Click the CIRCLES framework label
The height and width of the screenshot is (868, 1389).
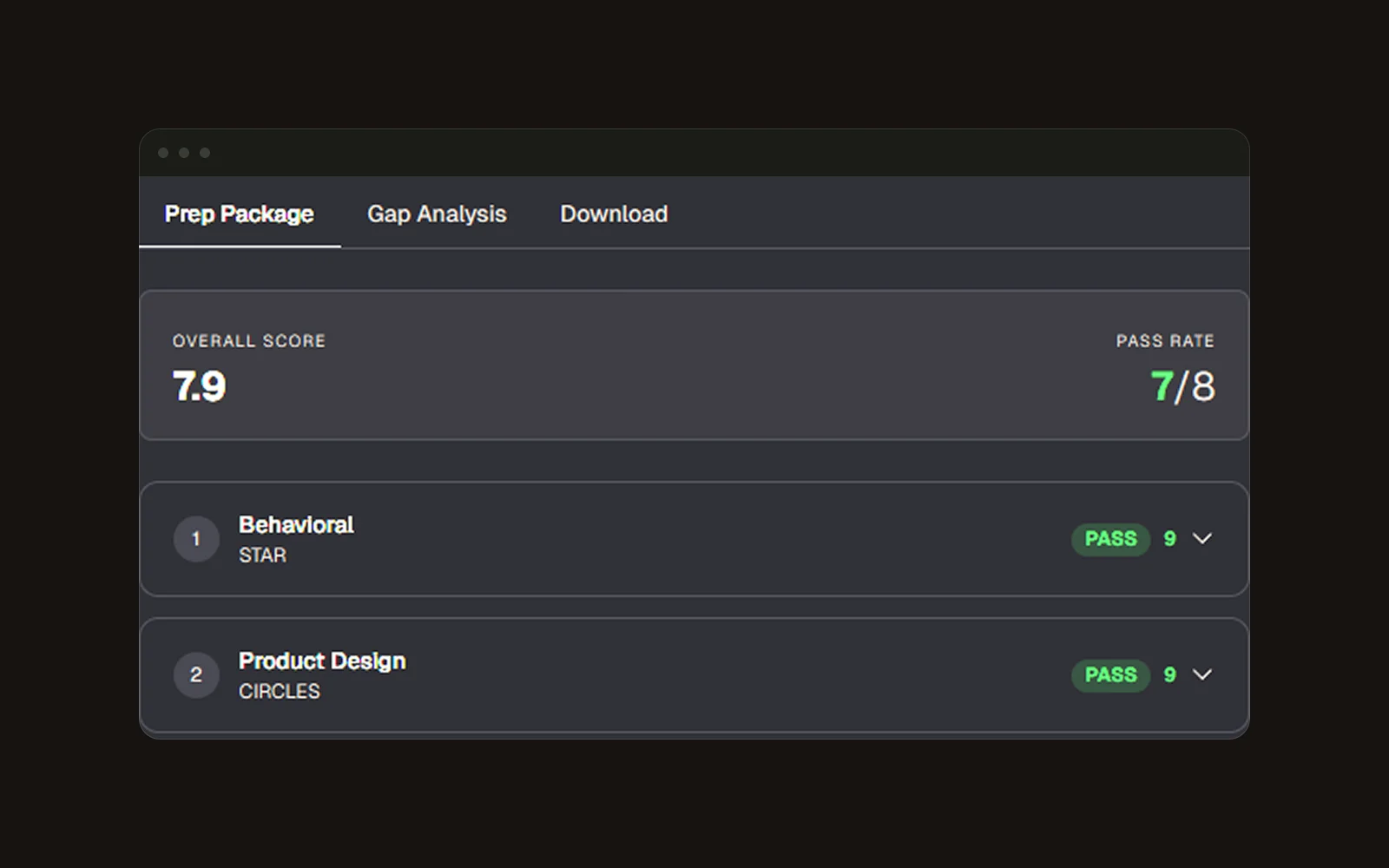pyautogui.click(x=280, y=692)
